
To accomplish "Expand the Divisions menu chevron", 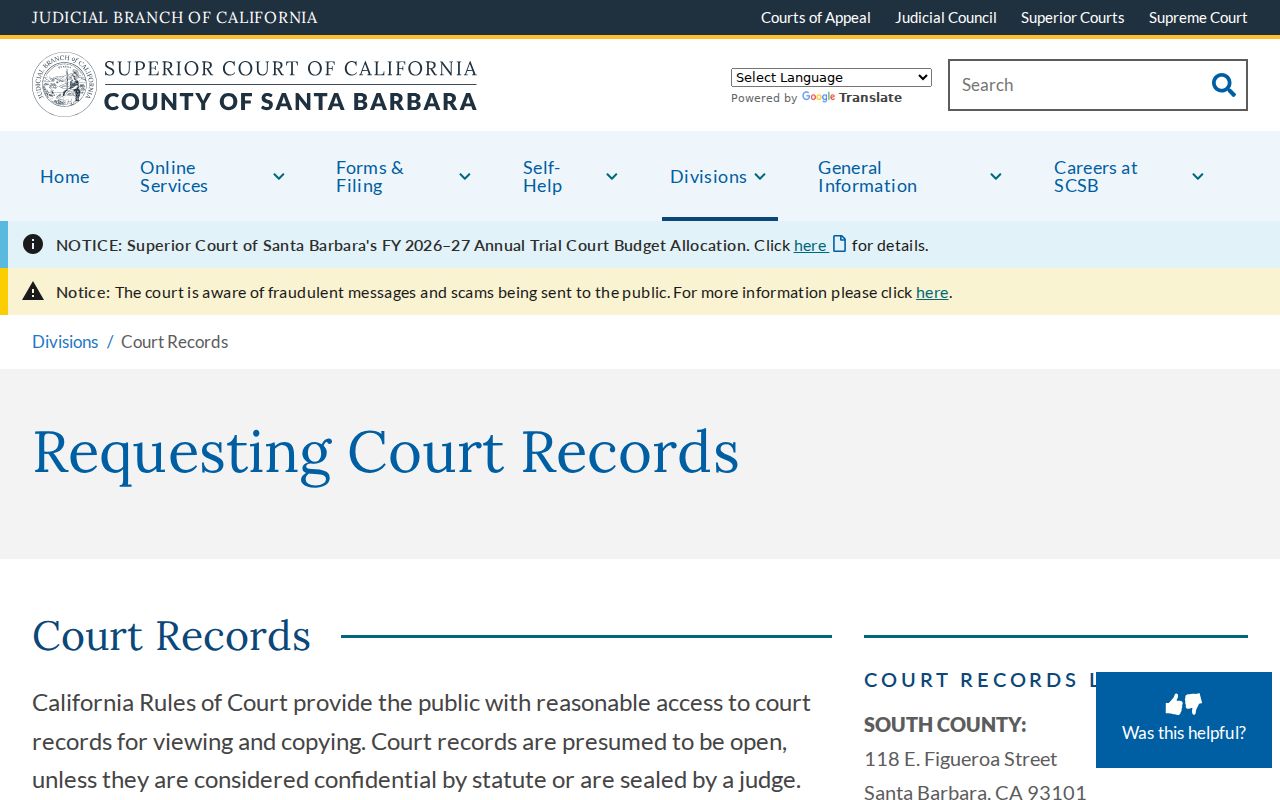I will (760, 177).
